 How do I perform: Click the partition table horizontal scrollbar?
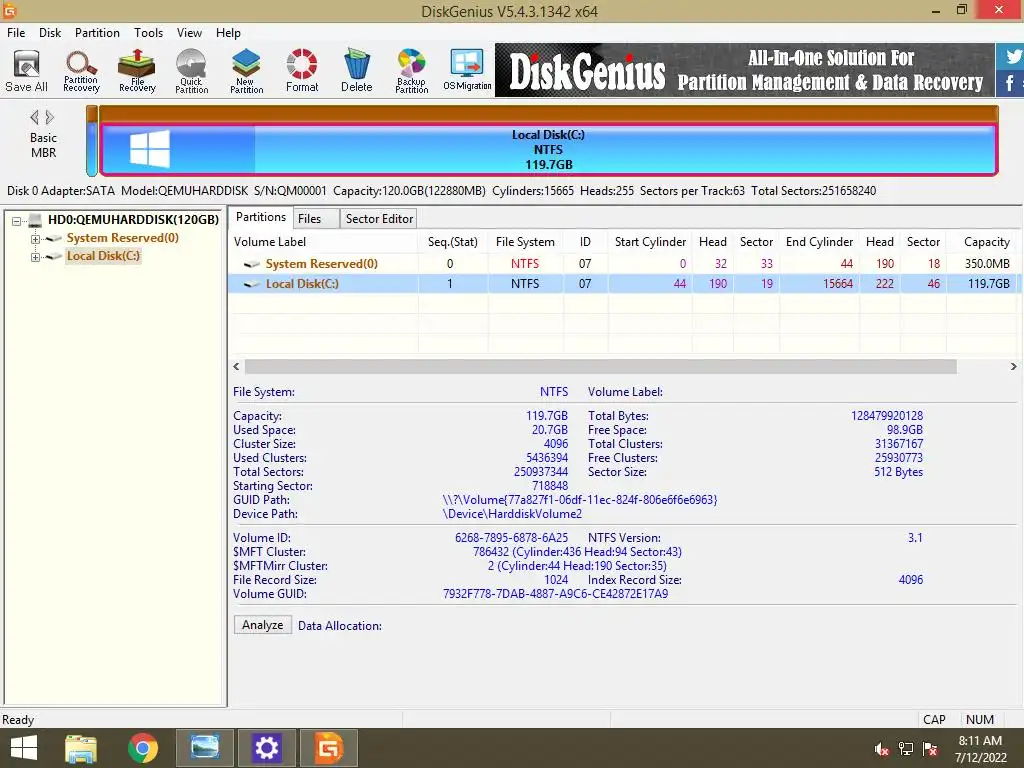point(600,366)
